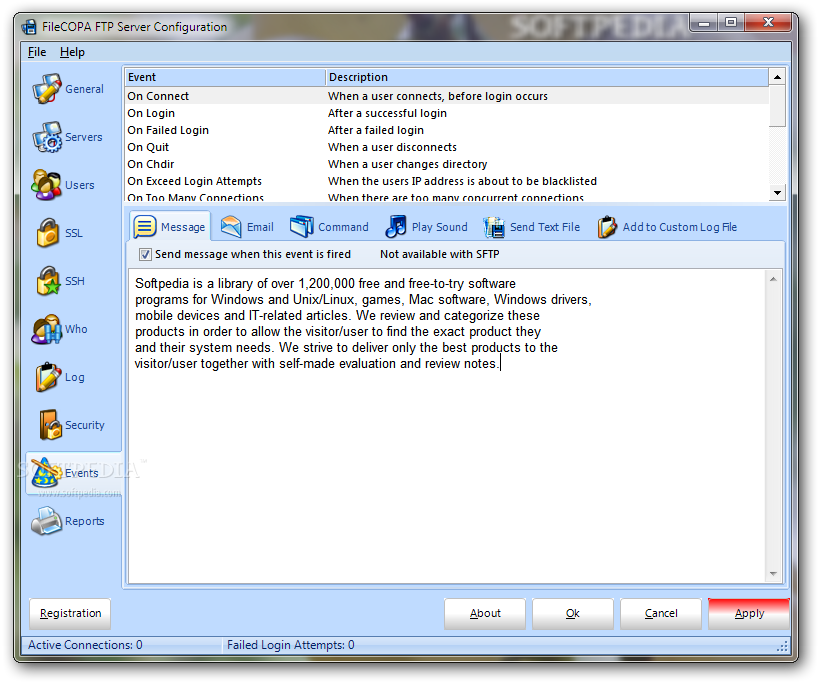This screenshot has width=819, height=683.
Task: Click the General sidebar label
Action: [x=84, y=89]
